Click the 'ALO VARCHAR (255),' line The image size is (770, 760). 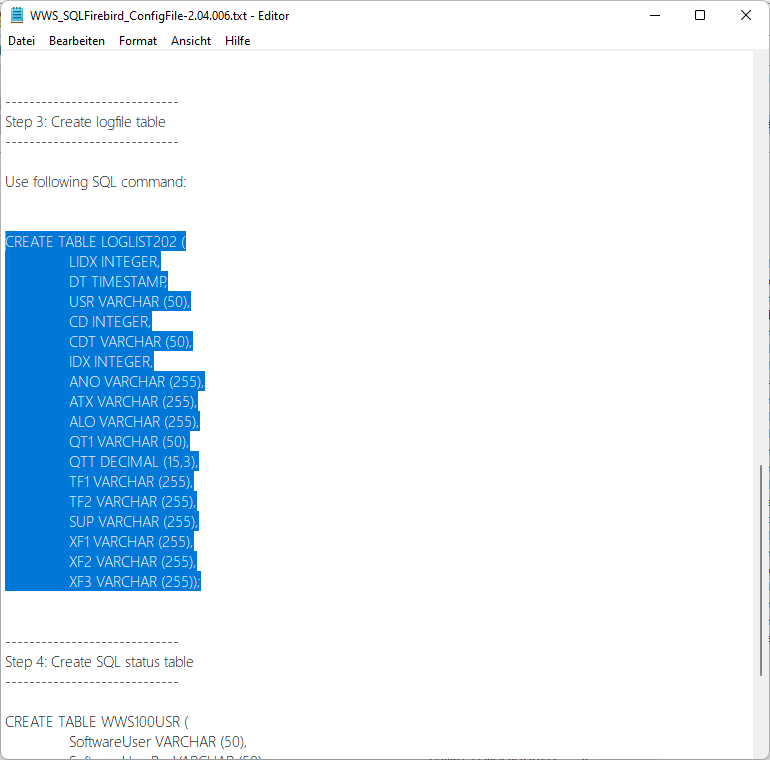pos(134,422)
